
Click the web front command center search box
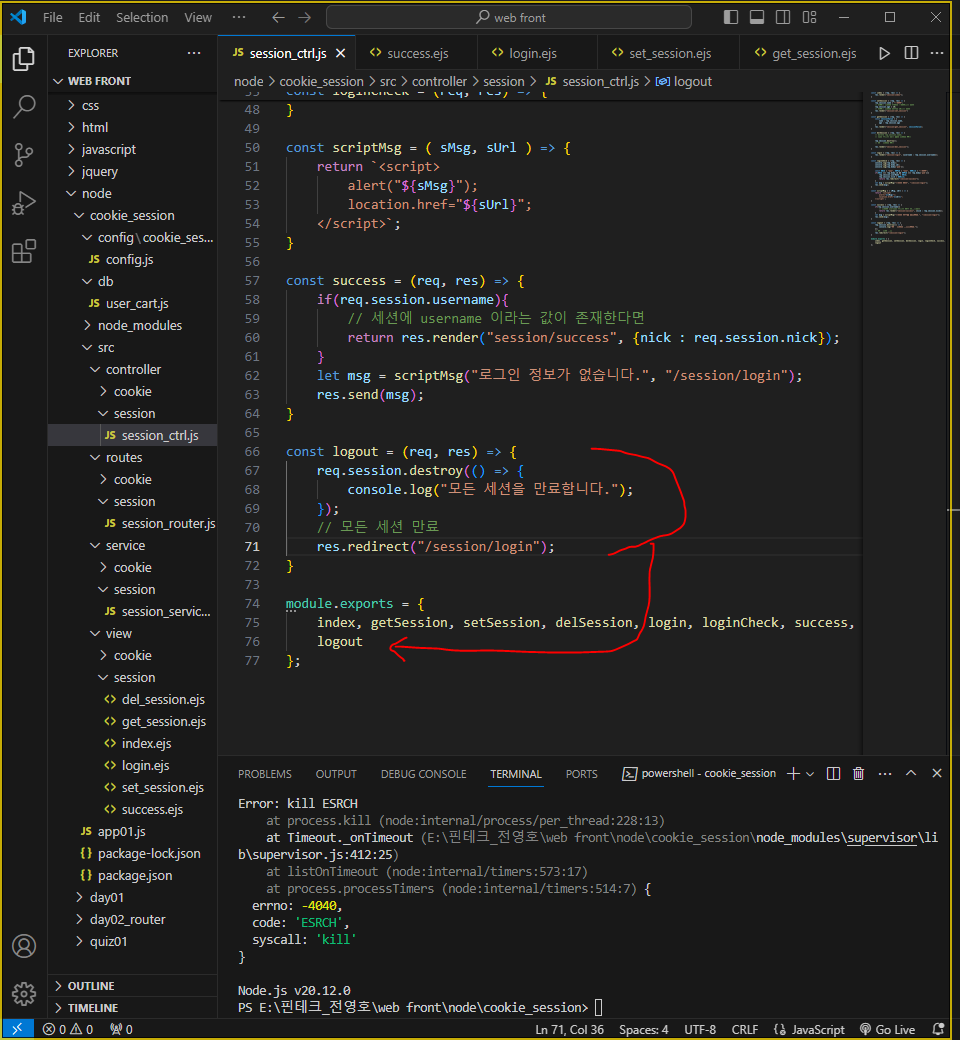tap(509, 17)
